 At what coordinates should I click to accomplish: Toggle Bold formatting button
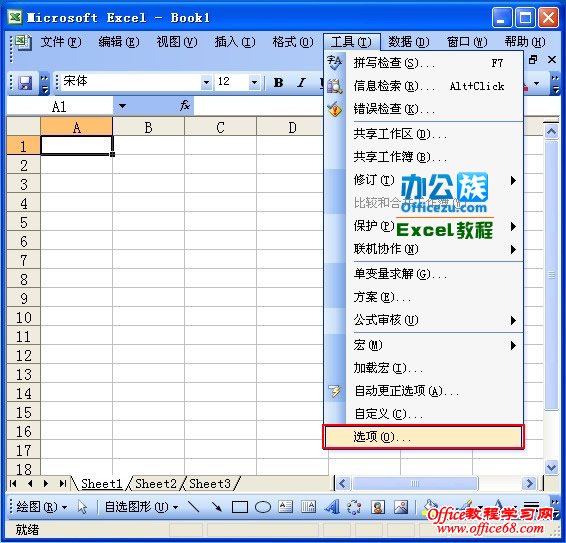pos(278,83)
